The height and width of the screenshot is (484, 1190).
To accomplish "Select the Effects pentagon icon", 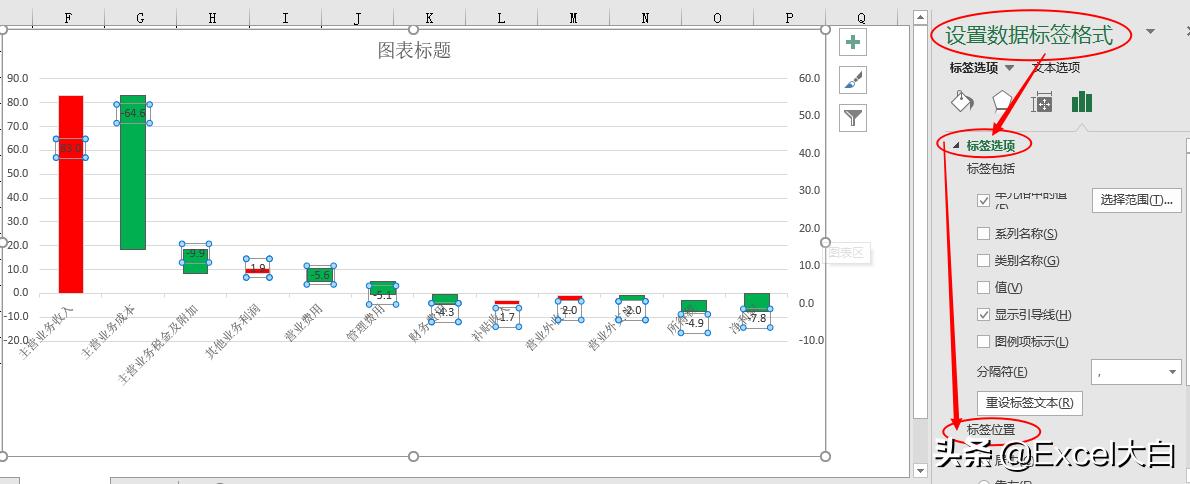I will coord(1003,102).
